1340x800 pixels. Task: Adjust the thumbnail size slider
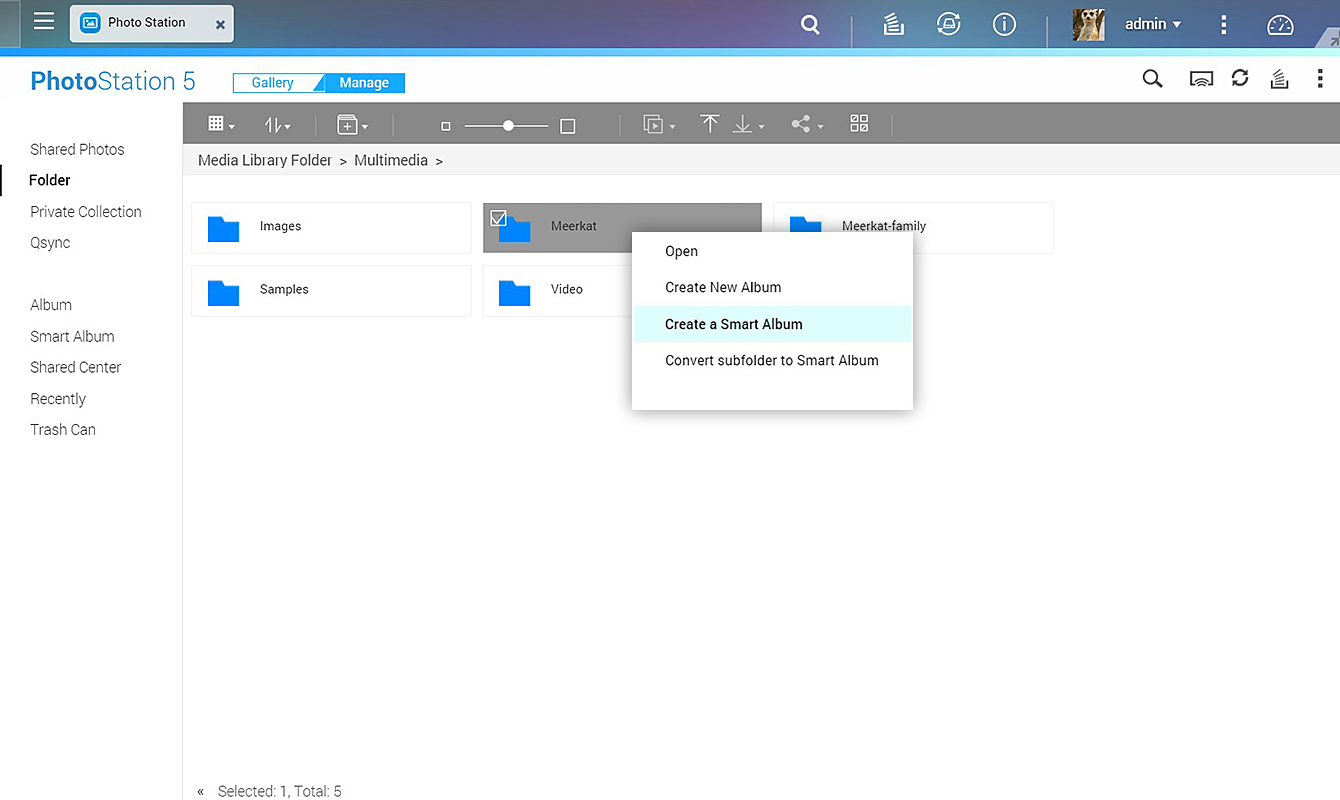point(507,126)
